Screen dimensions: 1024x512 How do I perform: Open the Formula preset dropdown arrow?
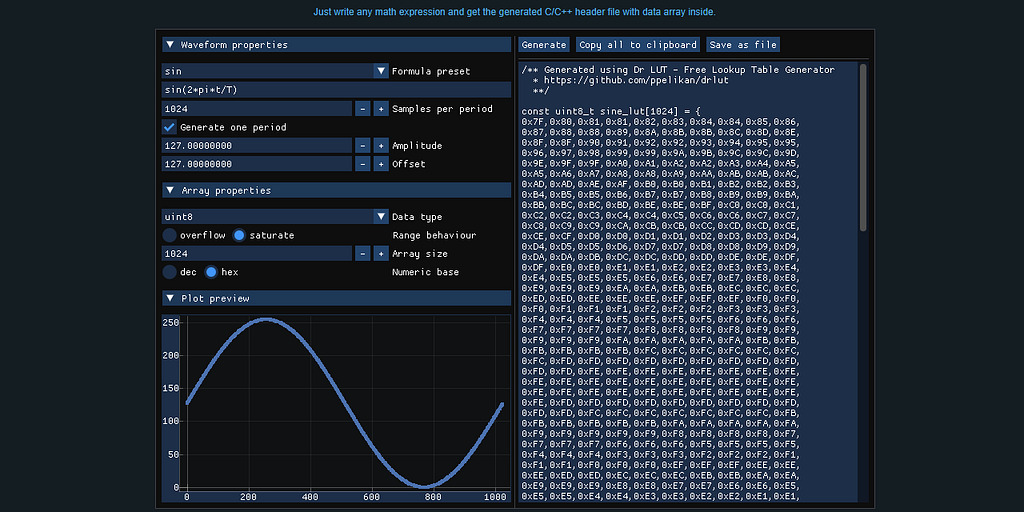pos(381,71)
